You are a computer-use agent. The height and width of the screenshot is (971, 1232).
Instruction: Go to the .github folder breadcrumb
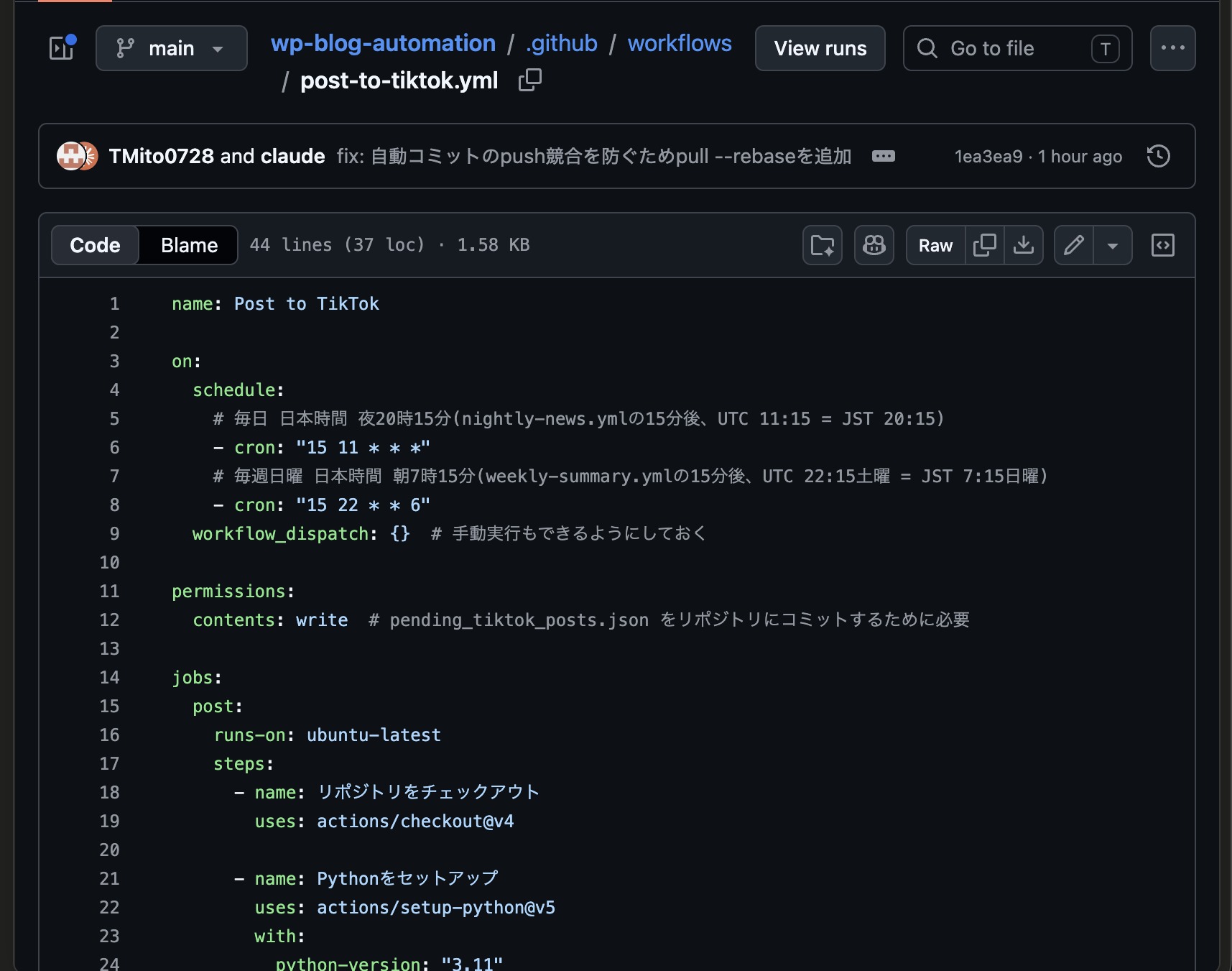562,43
